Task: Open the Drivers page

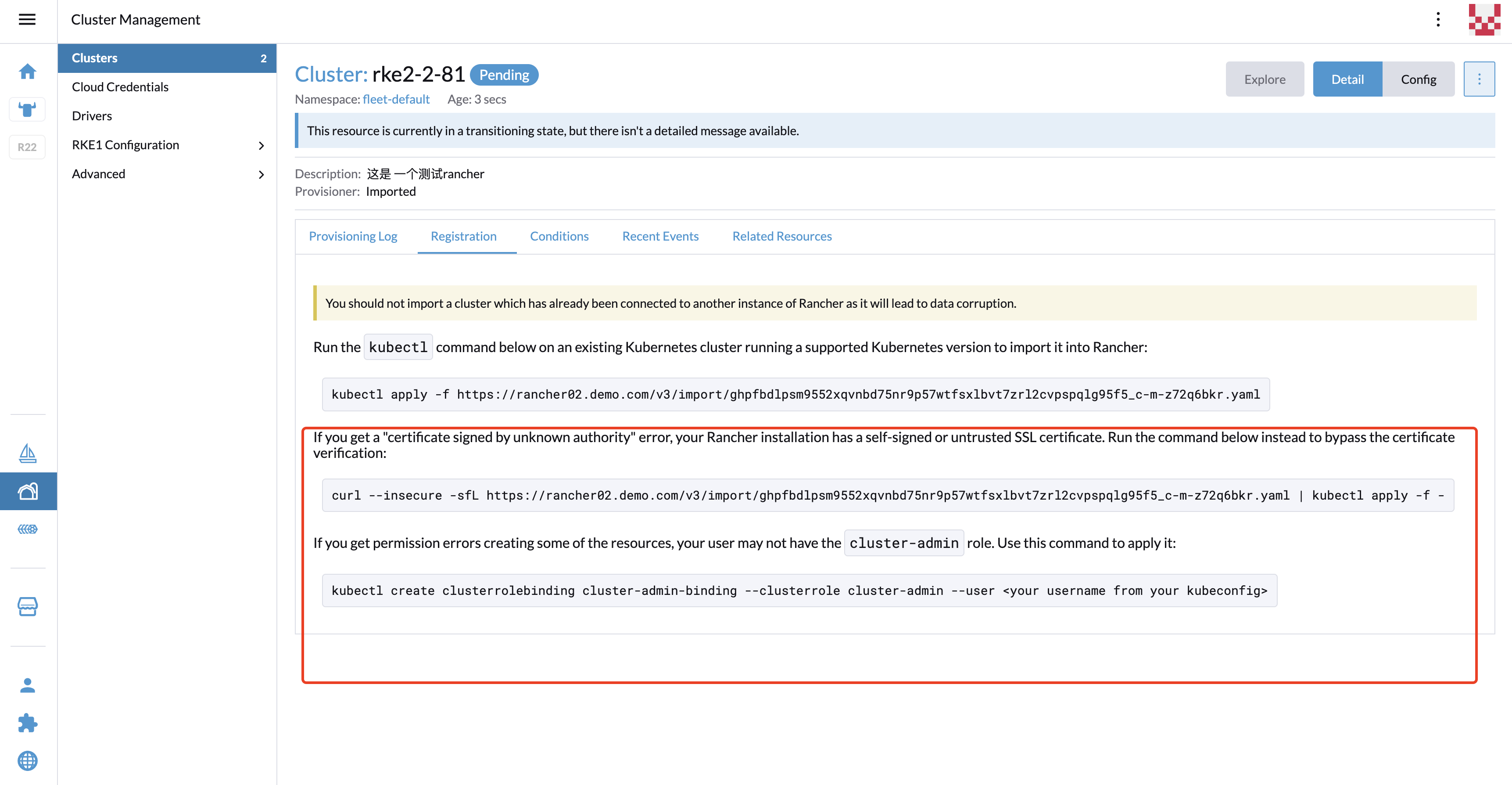Action: 167,115
